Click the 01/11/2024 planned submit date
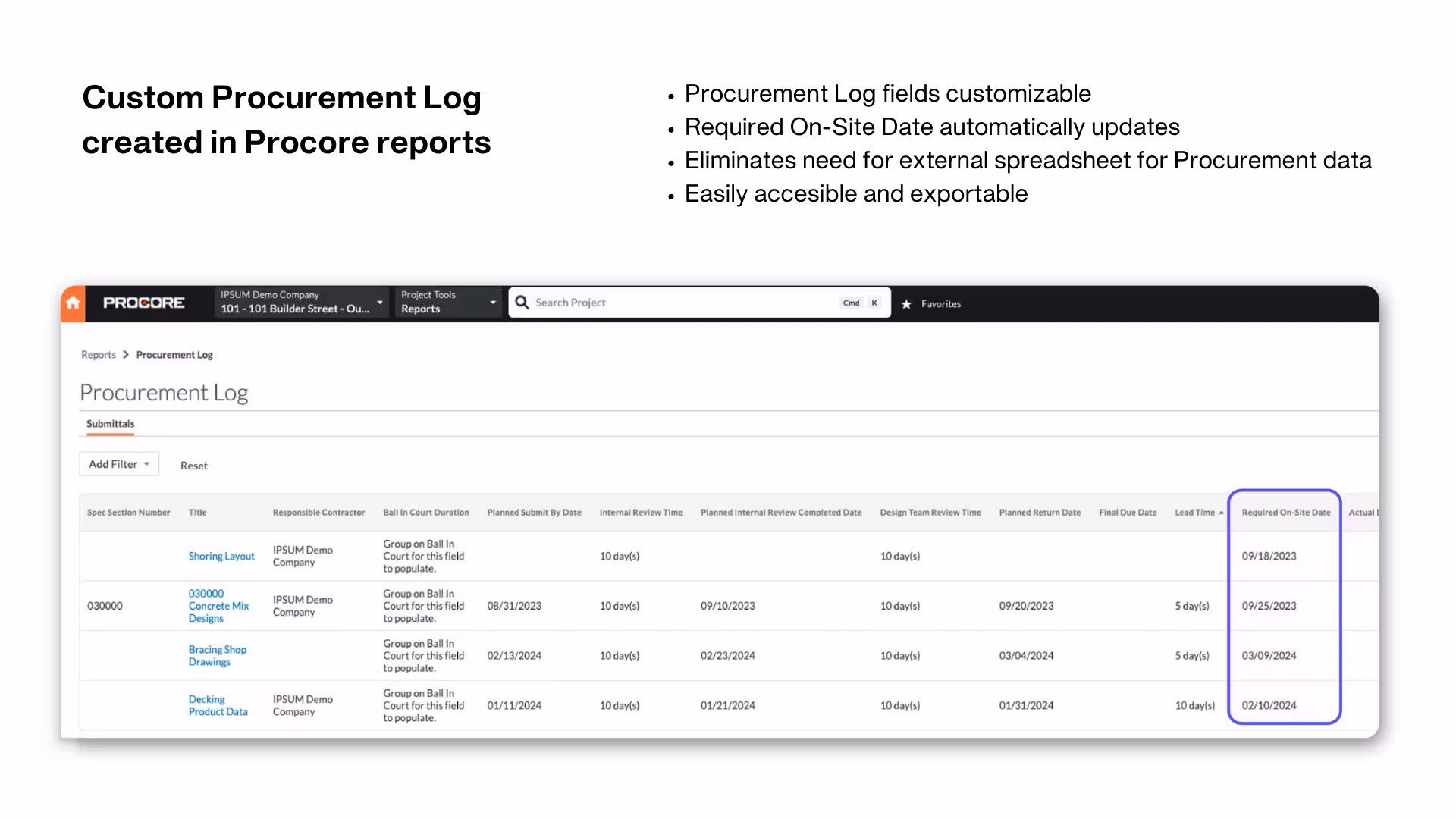The height and width of the screenshot is (819, 1456). 514,706
